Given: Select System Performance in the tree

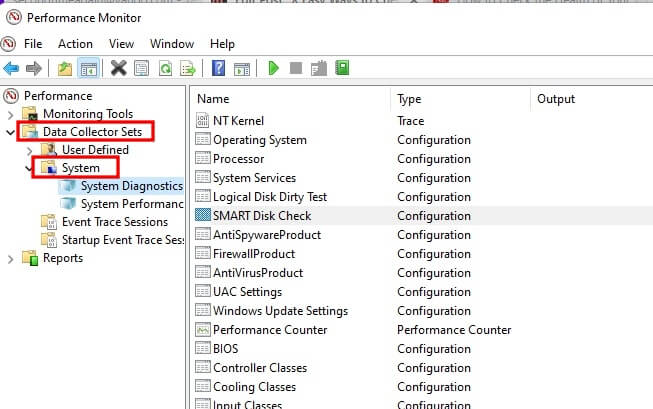Looking at the screenshot, I should pyautogui.click(x=132, y=204).
